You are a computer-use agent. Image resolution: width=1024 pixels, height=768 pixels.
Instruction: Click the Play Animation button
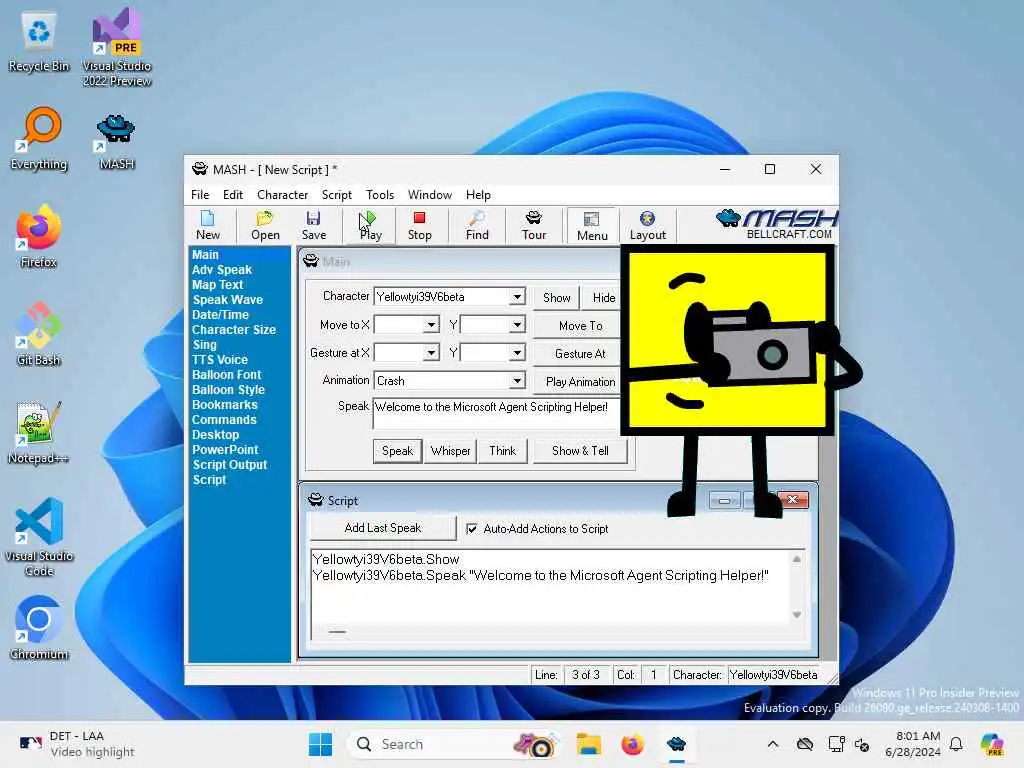(578, 381)
